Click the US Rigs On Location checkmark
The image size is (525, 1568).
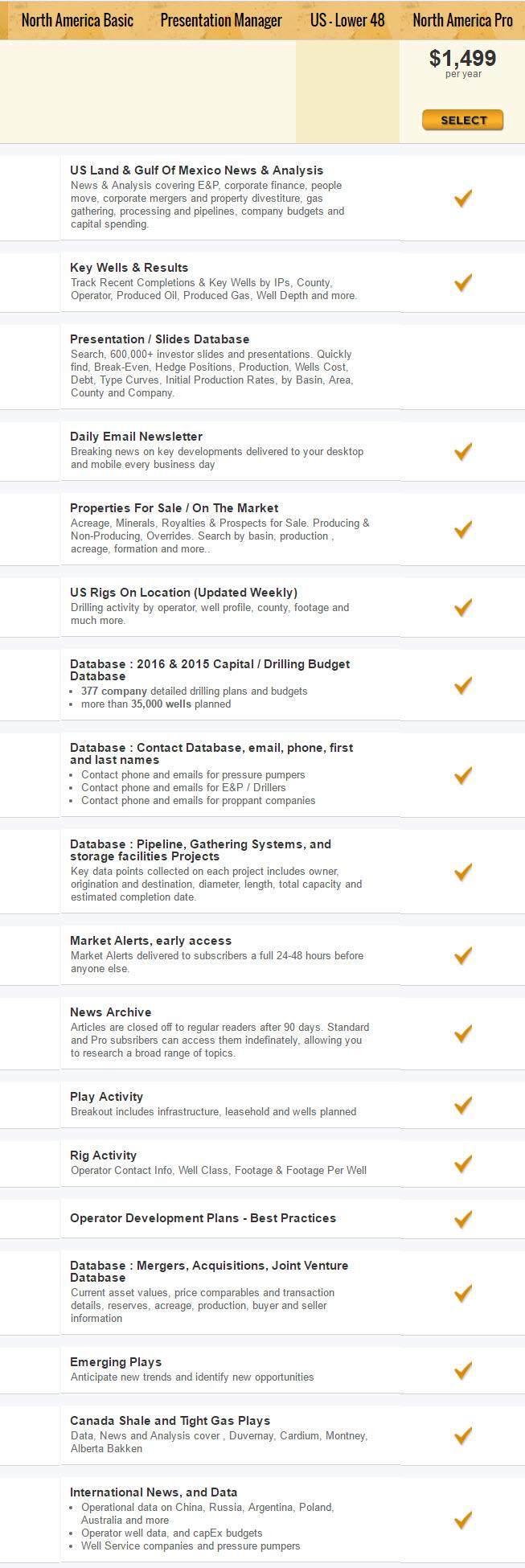[x=463, y=607]
